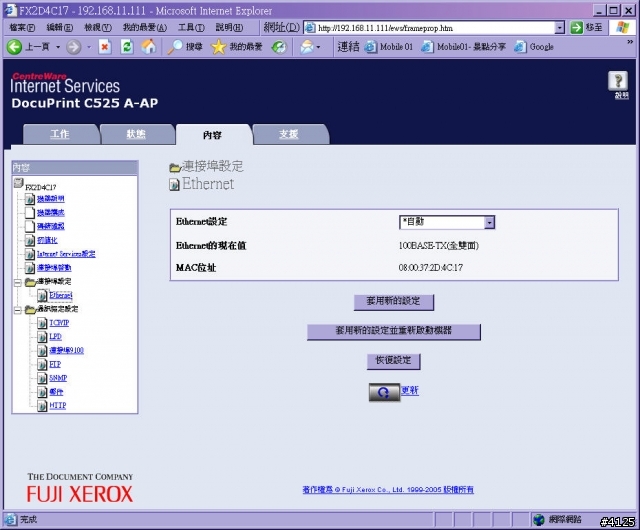Screen dimensions: 640x530
Task: Switch to the 支援 tab
Action: [289, 134]
